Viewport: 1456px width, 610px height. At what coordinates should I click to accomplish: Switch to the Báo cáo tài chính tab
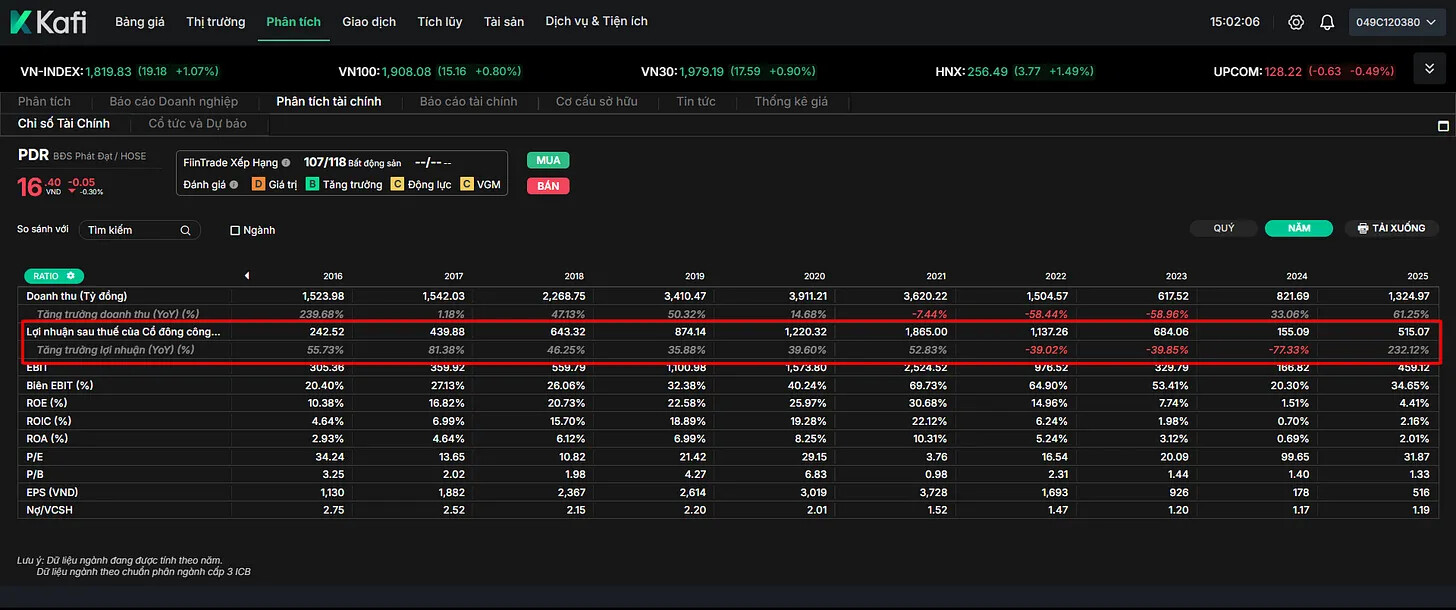tap(468, 102)
